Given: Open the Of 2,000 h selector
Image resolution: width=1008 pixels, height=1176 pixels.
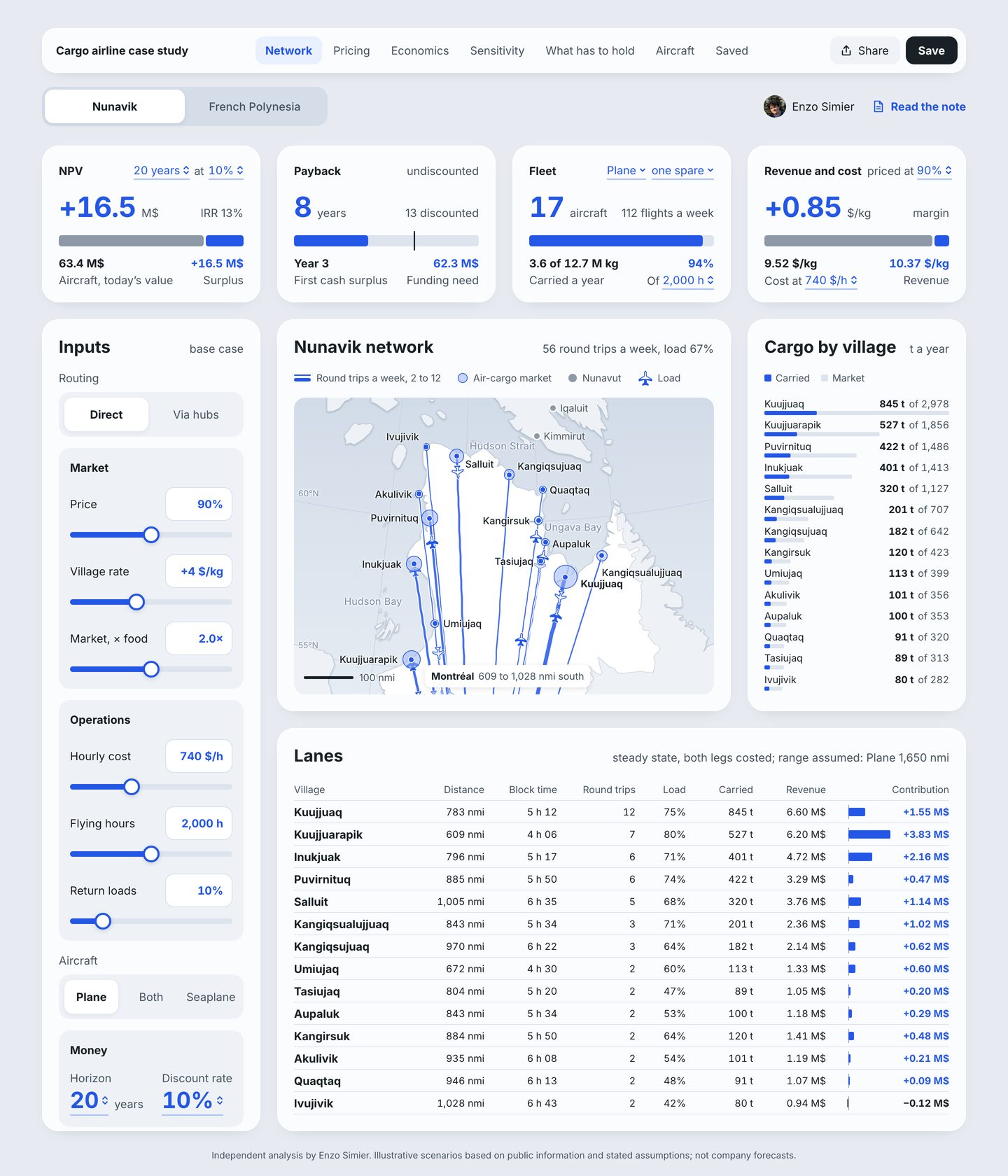Looking at the screenshot, I should (x=688, y=280).
